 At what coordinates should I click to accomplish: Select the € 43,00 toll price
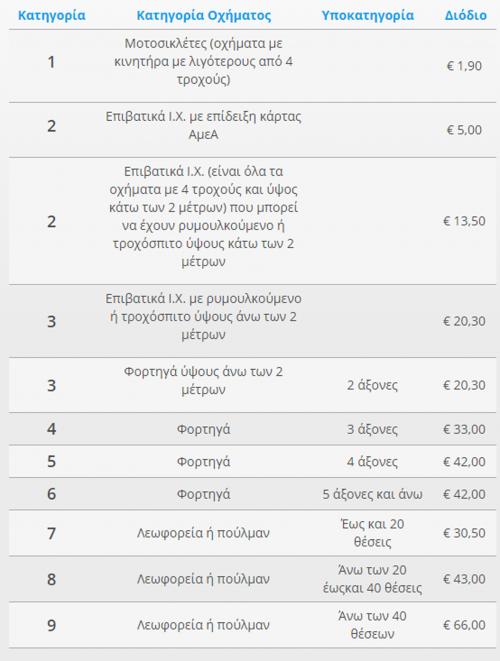pos(464,579)
